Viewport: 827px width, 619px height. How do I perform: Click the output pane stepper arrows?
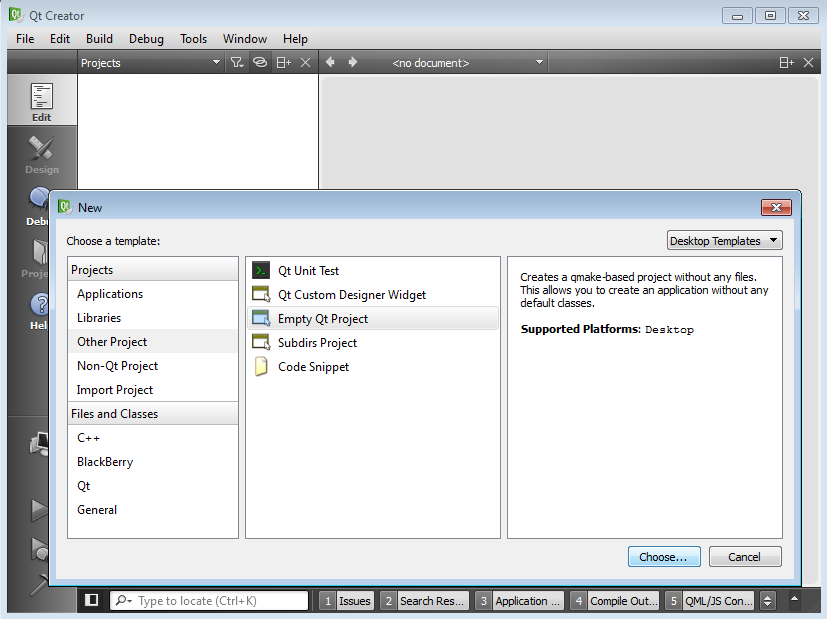click(x=768, y=601)
